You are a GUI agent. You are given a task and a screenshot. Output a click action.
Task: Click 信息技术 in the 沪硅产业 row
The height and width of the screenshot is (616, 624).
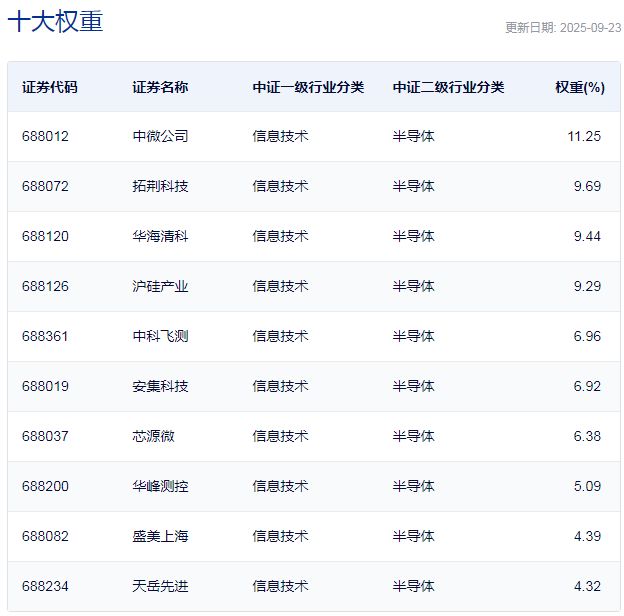(x=281, y=286)
